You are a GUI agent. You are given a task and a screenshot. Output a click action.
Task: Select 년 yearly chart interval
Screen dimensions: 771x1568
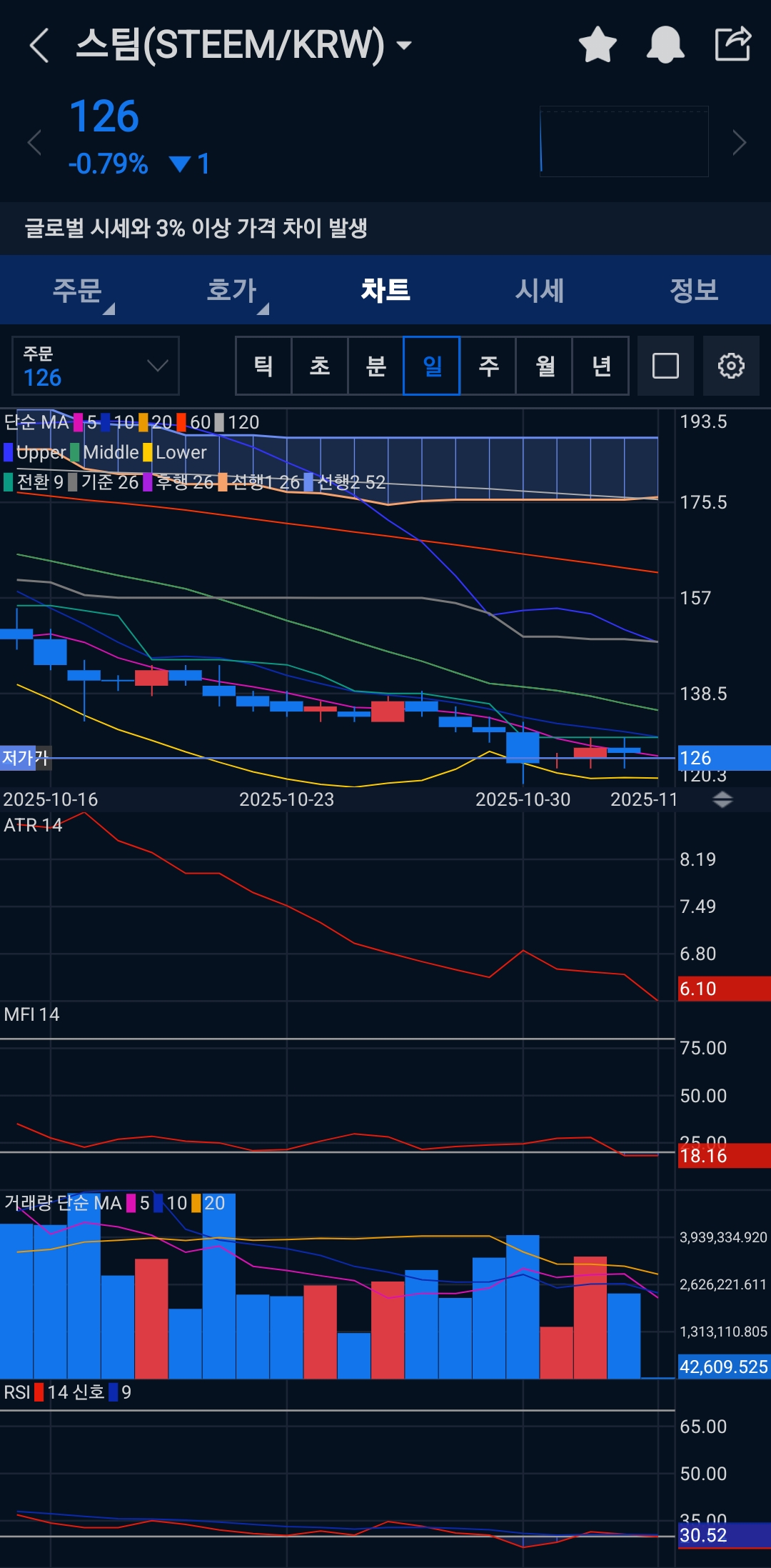[601, 366]
